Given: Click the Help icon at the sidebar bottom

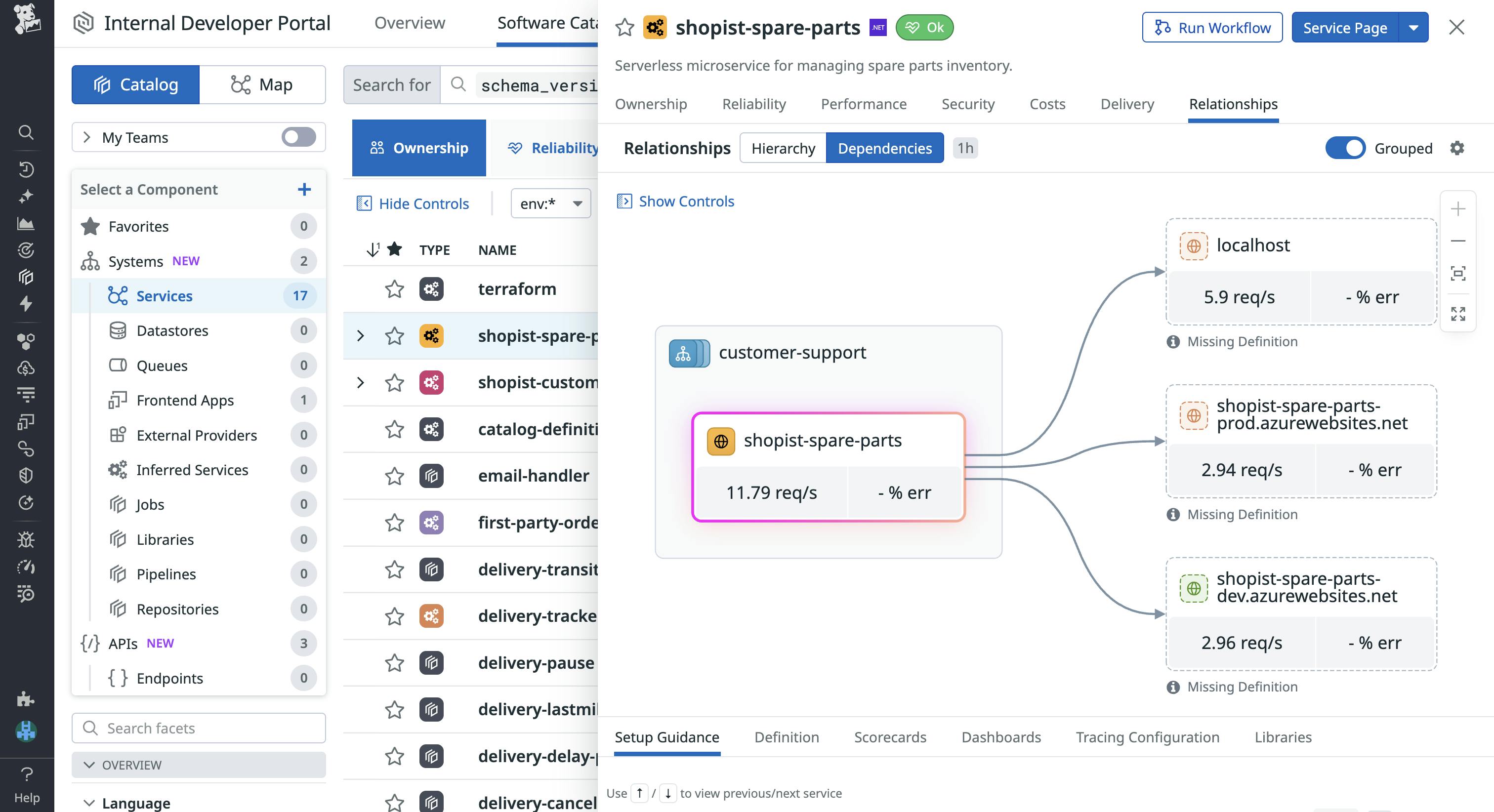Looking at the screenshot, I should (27, 773).
